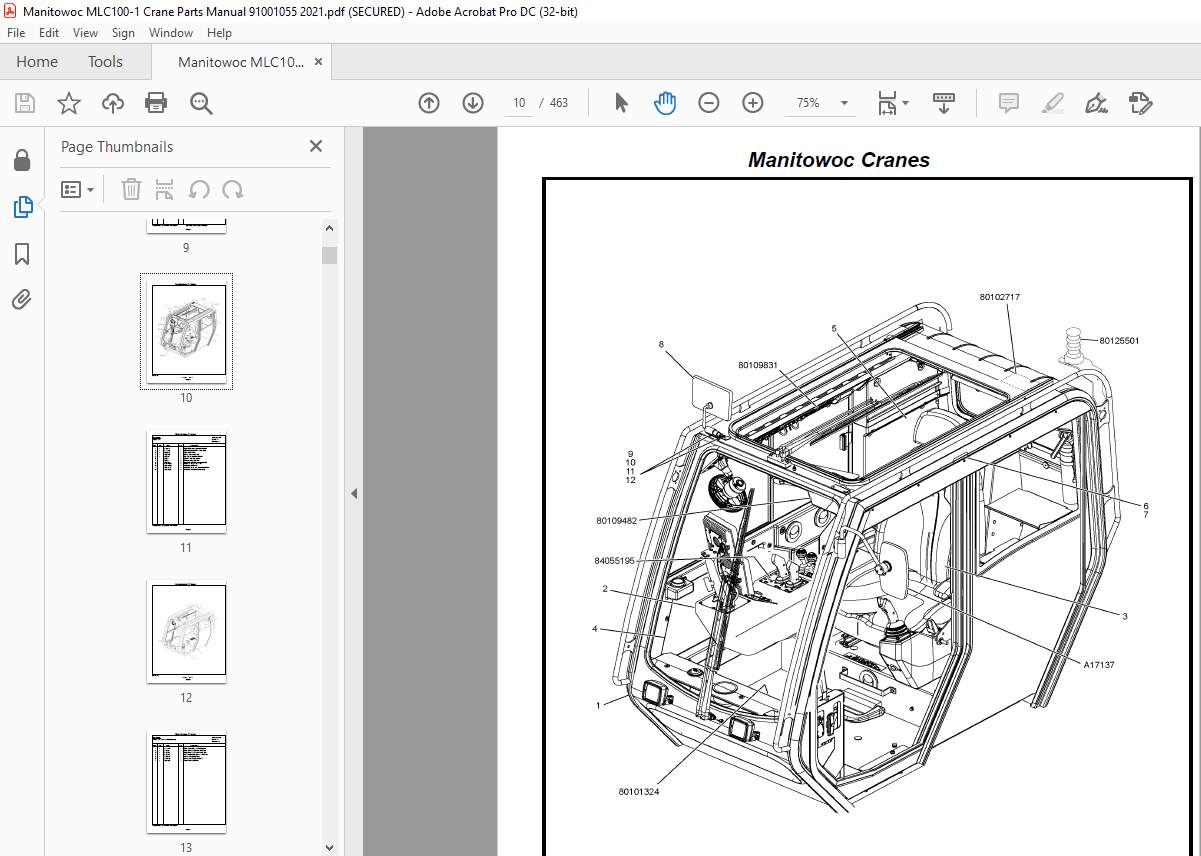The width and height of the screenshot is (1201, 856).
Task: Zoom in with the plus icon
Action: pyautogui.click(x=753, y=103)
